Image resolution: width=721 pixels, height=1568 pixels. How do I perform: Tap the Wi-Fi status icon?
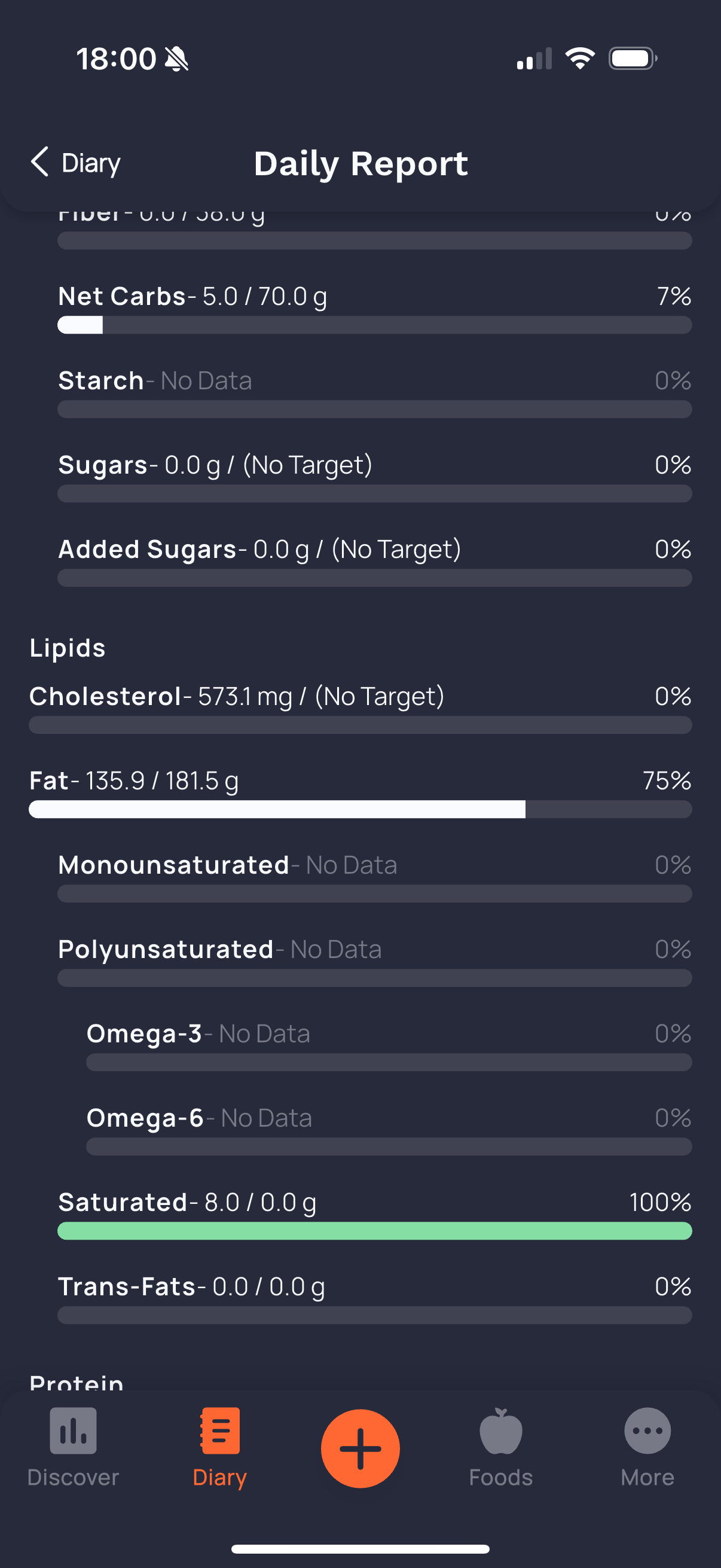point(580,59)
